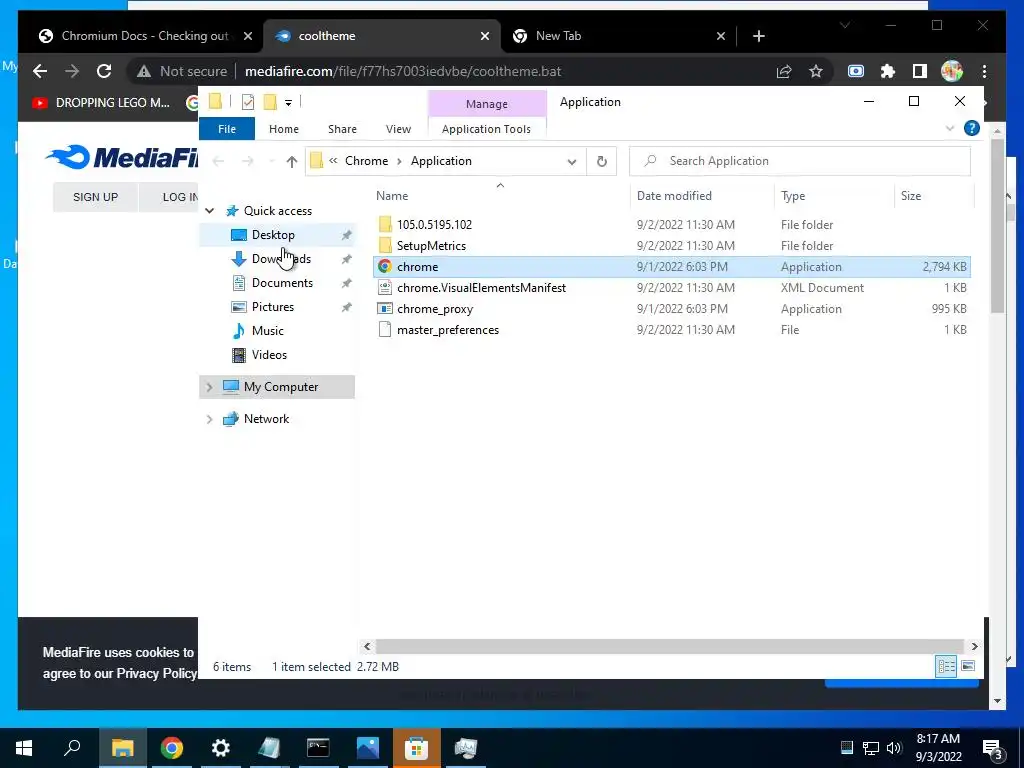Refresh the Application folder
This screenshot has height=768, width=1024.
601,161
